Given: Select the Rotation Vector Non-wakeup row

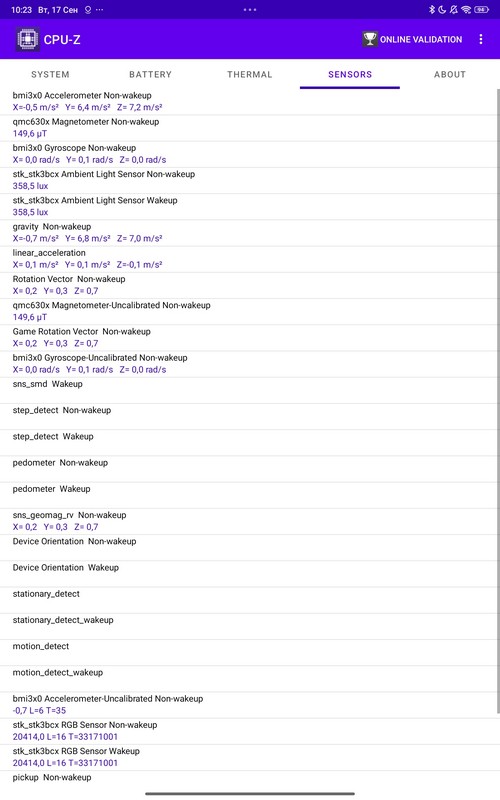Looking at the screenshot, I should click(x=249, y=285).
